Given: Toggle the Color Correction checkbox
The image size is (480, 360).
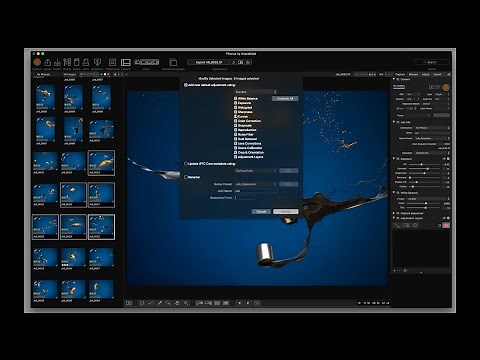Looking at the screenshot, I should pyautogui.click(x=235, y=121).
